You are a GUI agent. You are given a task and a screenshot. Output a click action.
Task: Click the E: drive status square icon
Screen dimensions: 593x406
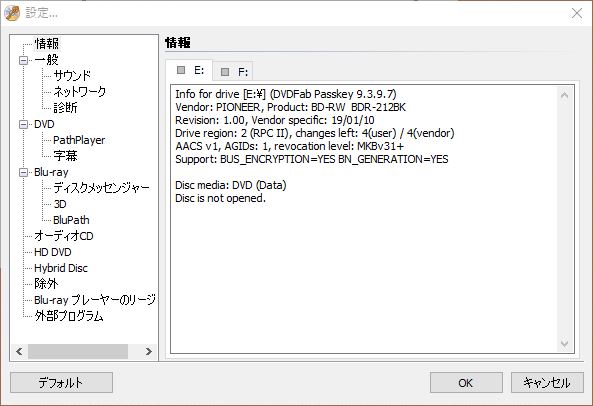(181, 70)
